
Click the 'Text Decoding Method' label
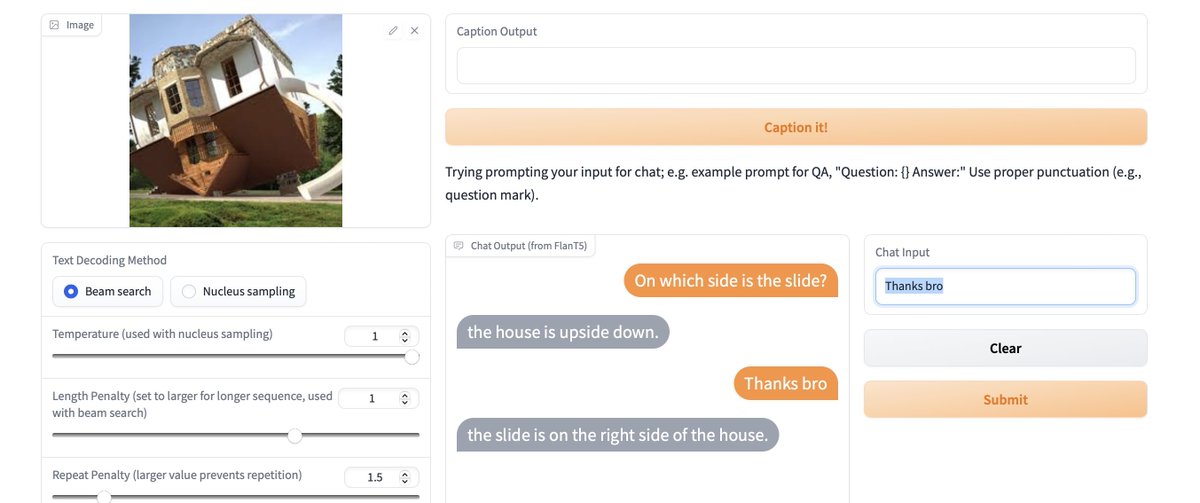point(109,260)
